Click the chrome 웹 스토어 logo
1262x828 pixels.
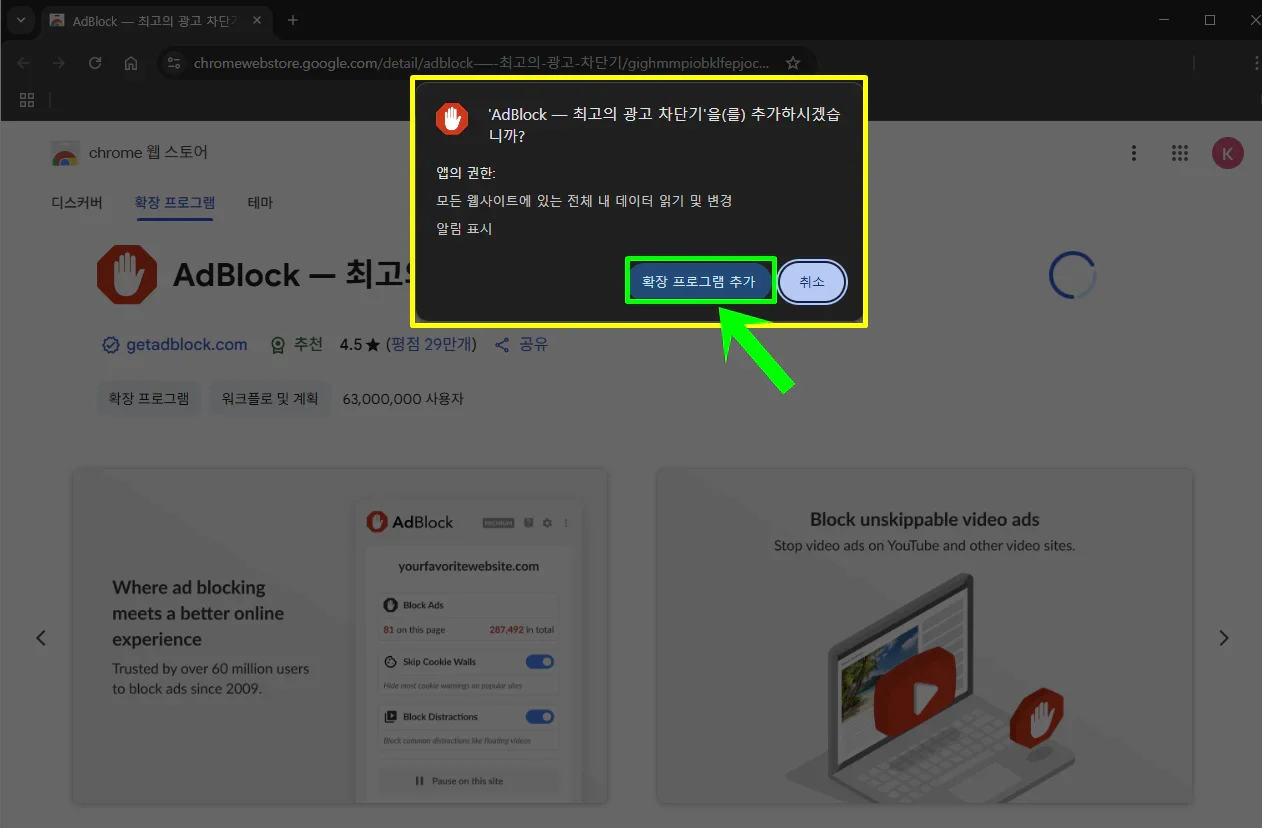tap(129, 153)
